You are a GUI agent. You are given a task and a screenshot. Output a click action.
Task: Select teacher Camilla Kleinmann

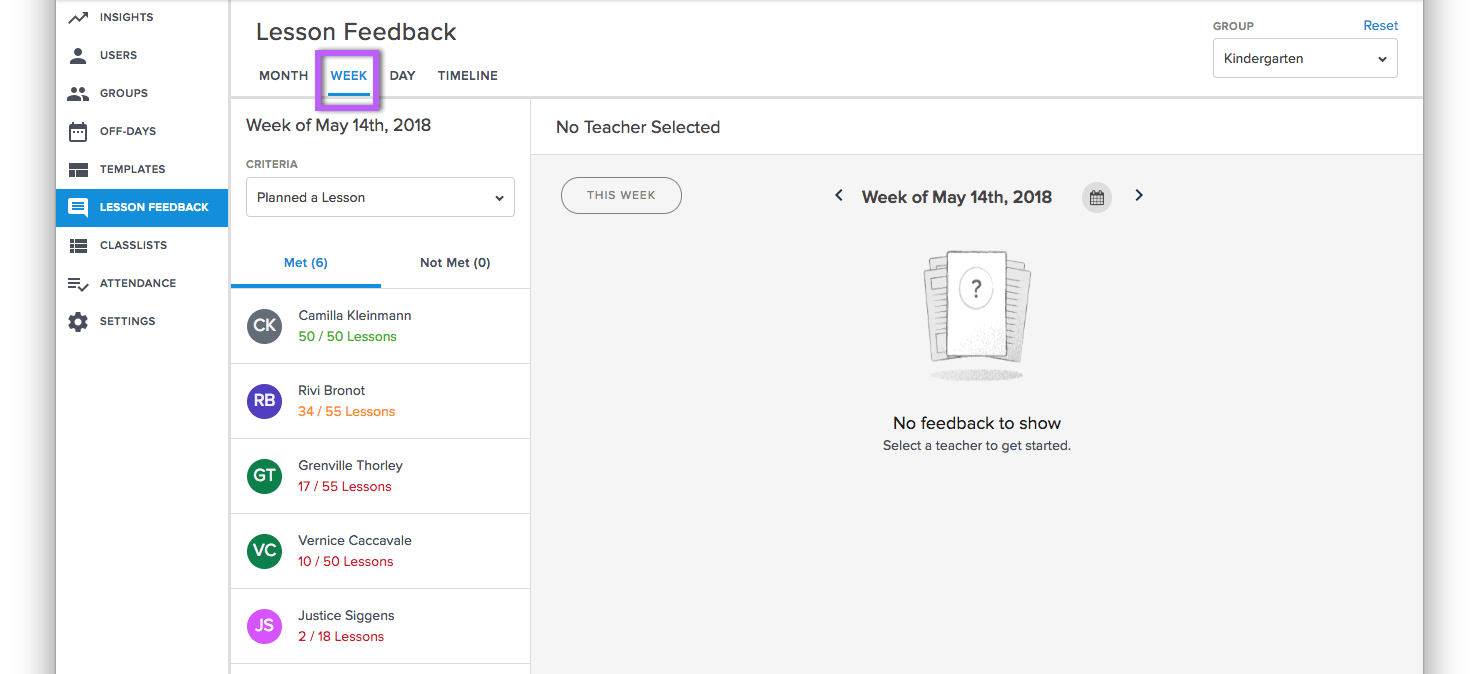(380, 326)
